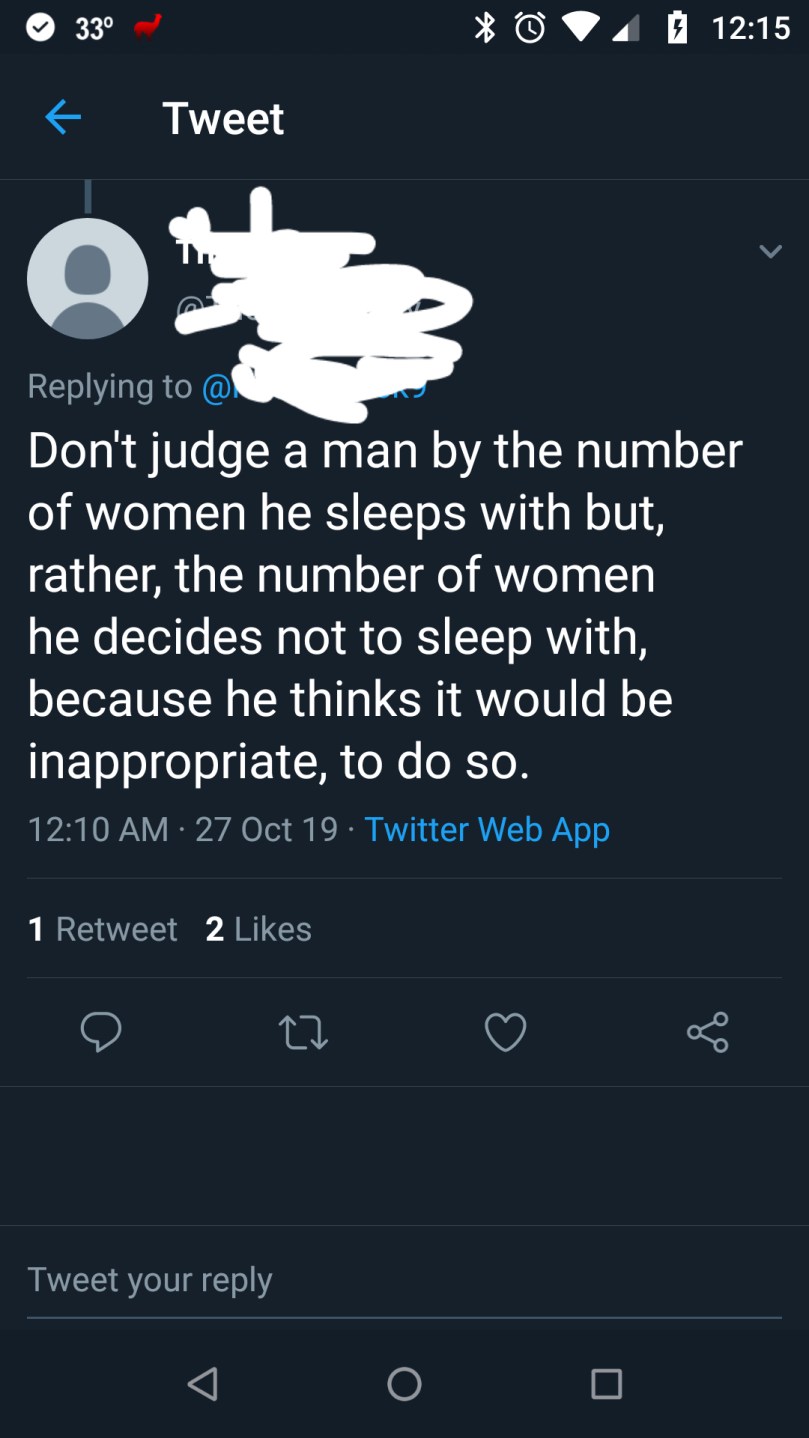Like the tweet with heart icon
Viewport: 809px width, 1438px height.
(505, 1032)
